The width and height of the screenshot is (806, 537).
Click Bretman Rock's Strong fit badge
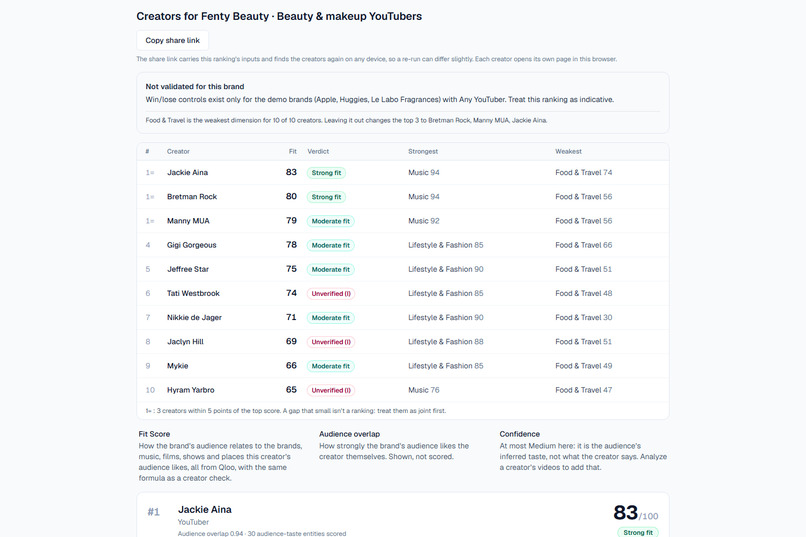[x=326, y=197]
